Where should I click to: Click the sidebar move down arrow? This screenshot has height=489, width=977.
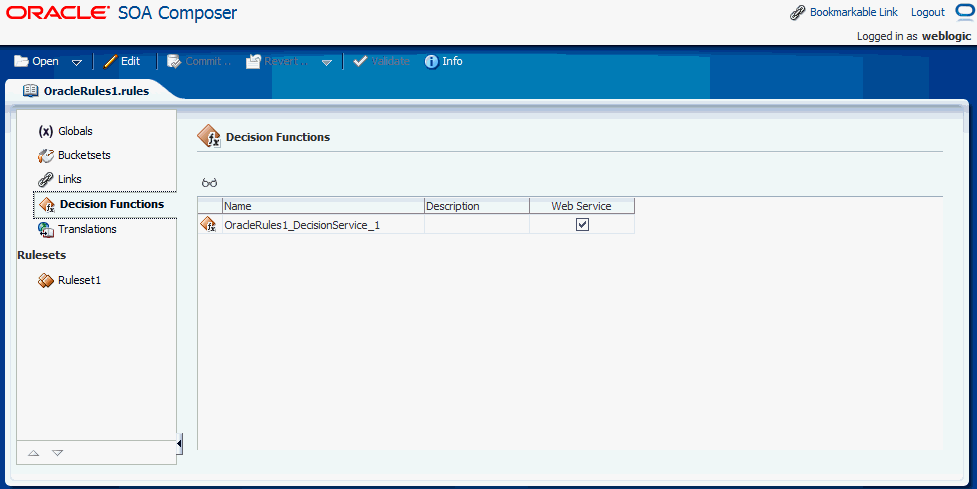coord(57,453)
